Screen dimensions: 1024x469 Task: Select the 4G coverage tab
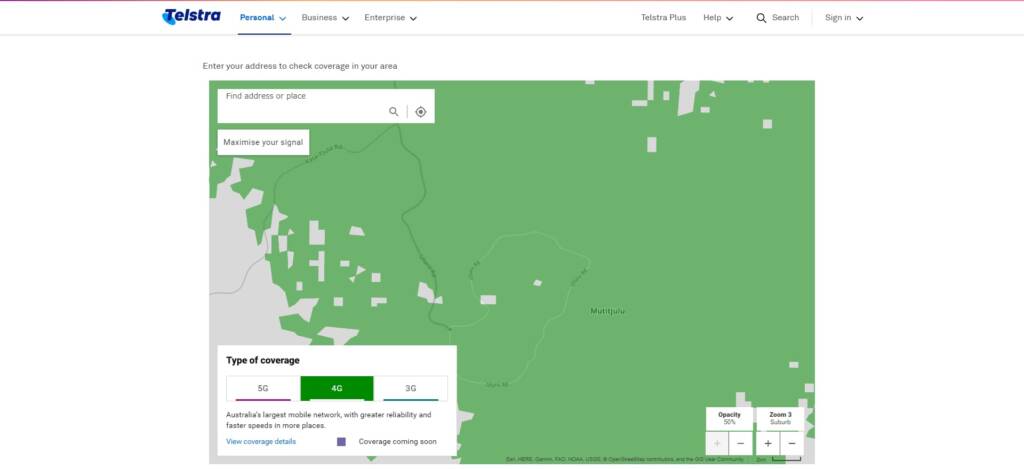tap(337, 388)
